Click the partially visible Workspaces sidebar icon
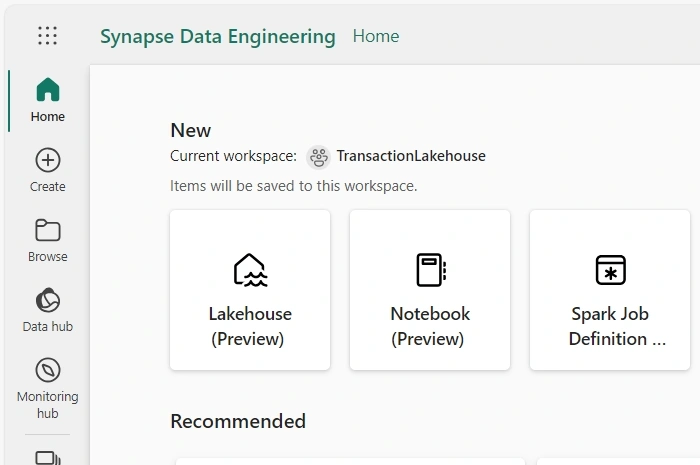 [x=48, y=458]
